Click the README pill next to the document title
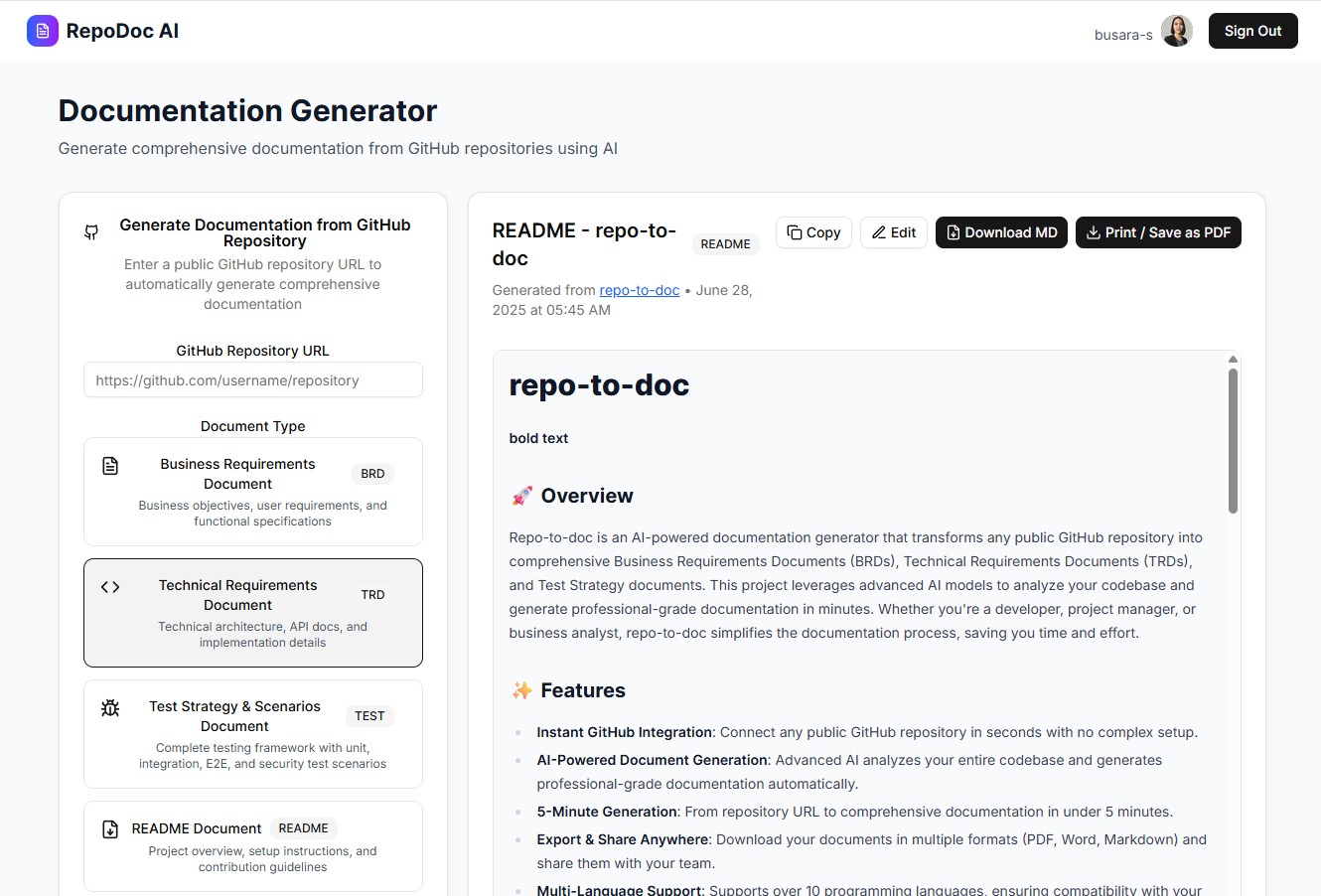The image size is (1321, 896). 725,243
